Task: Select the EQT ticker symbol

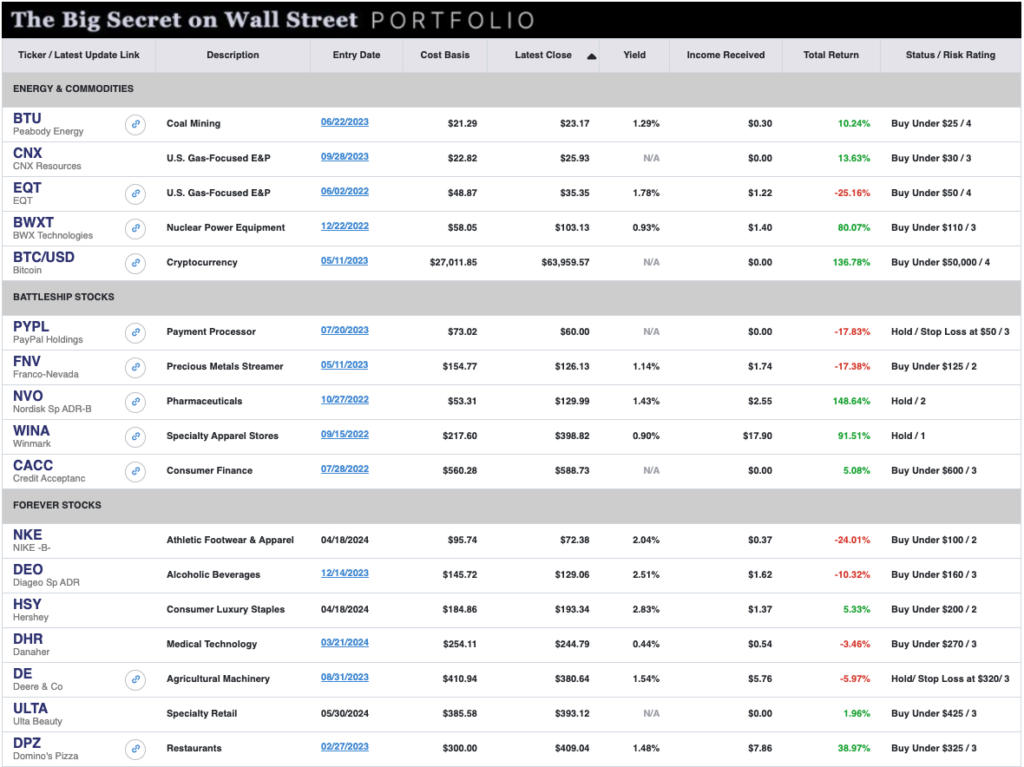Action: click(27, 188)
